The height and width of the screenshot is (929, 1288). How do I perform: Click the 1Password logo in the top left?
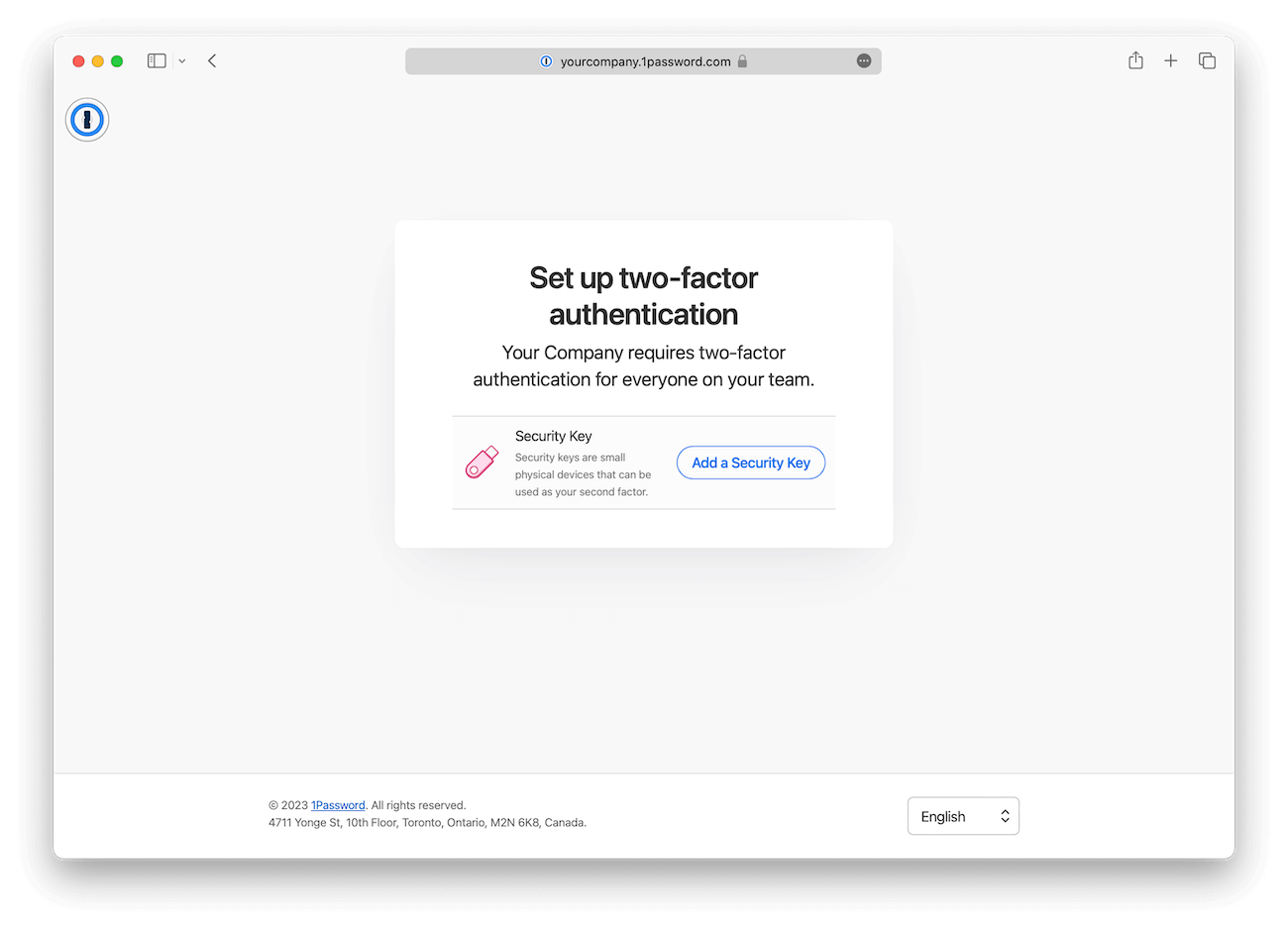[87, 119]
